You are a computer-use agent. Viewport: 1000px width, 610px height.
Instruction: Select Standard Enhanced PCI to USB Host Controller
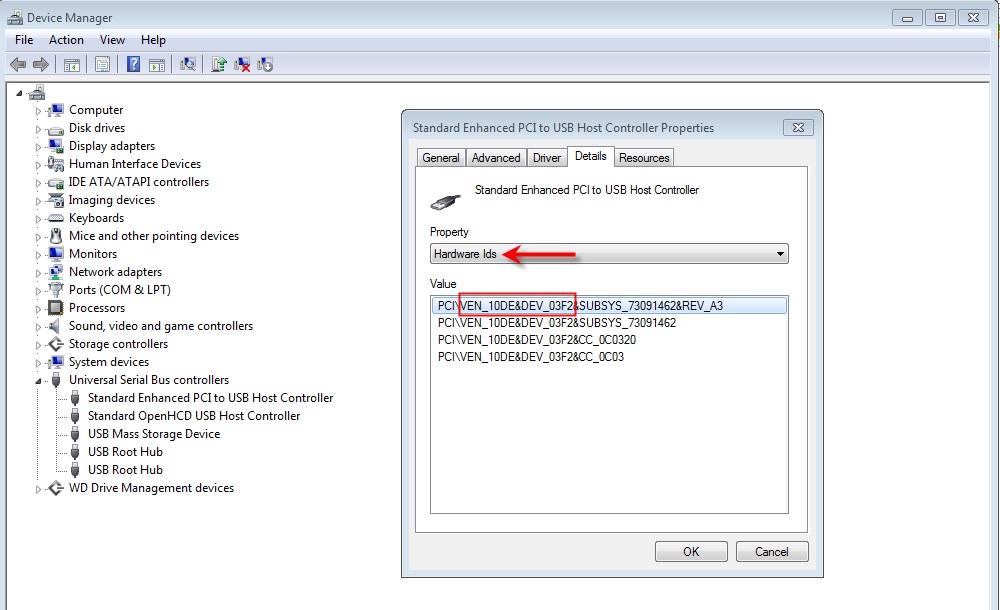tap(210, 398)
